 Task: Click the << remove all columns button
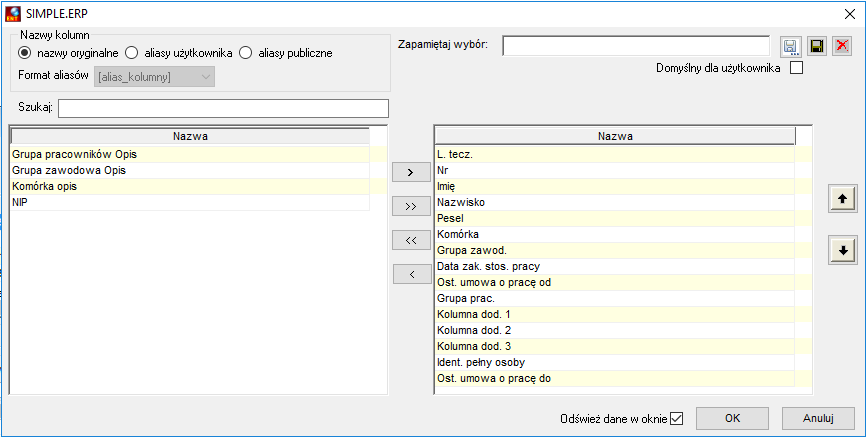(x=411, y=240)
